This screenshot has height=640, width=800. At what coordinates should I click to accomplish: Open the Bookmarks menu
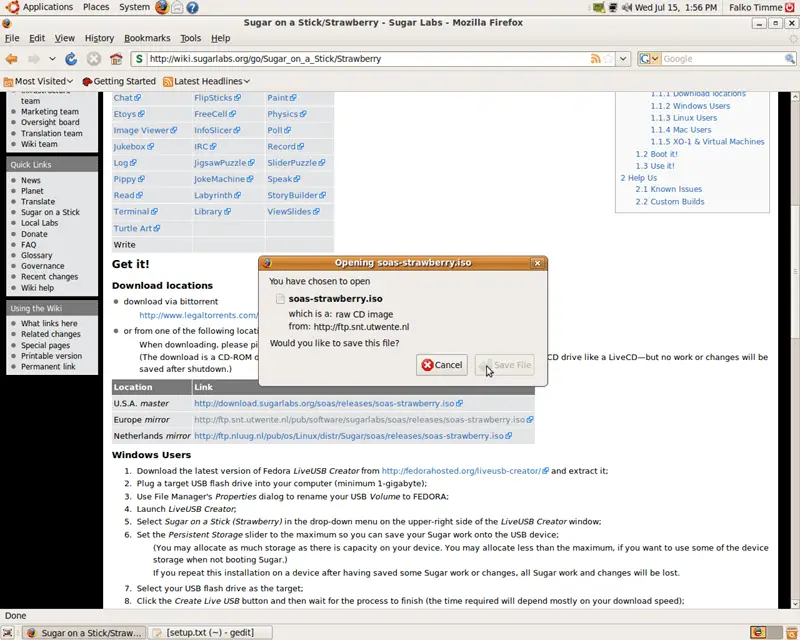click(x=147, y=38)
